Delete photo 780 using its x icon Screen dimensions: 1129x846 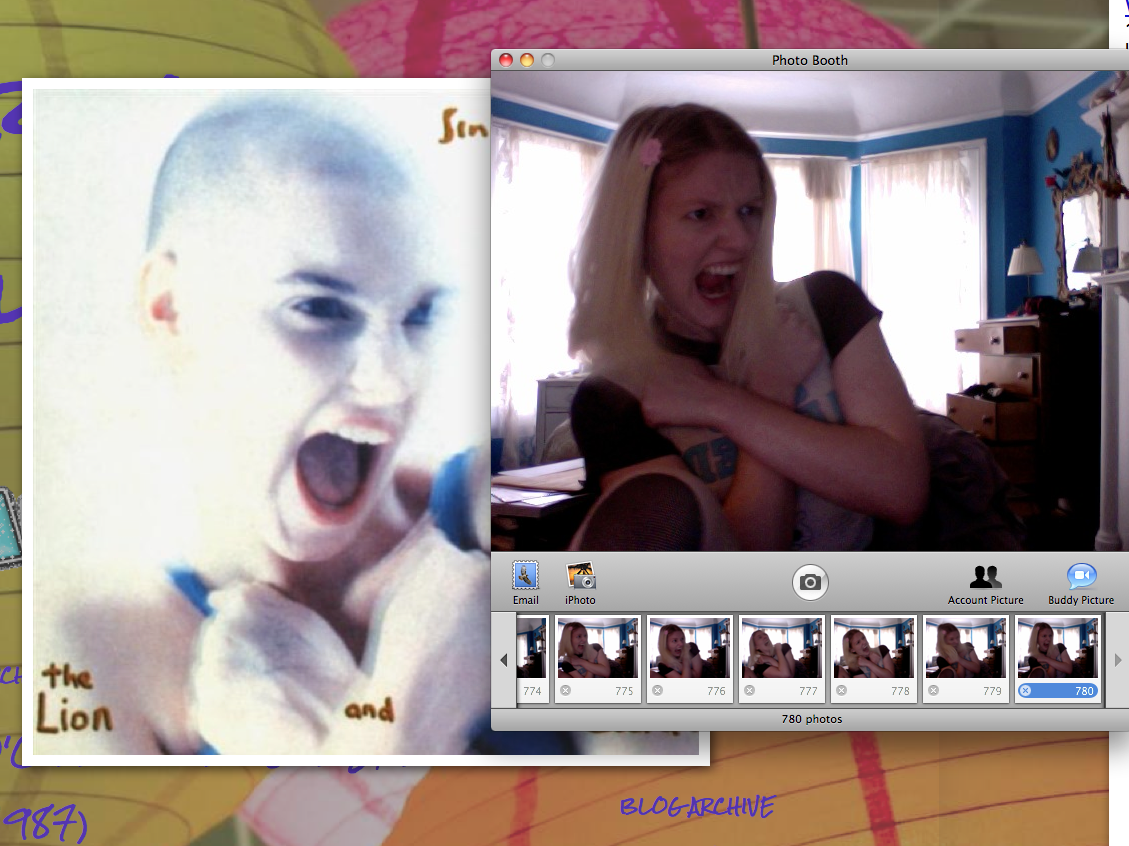point(1026,690)
